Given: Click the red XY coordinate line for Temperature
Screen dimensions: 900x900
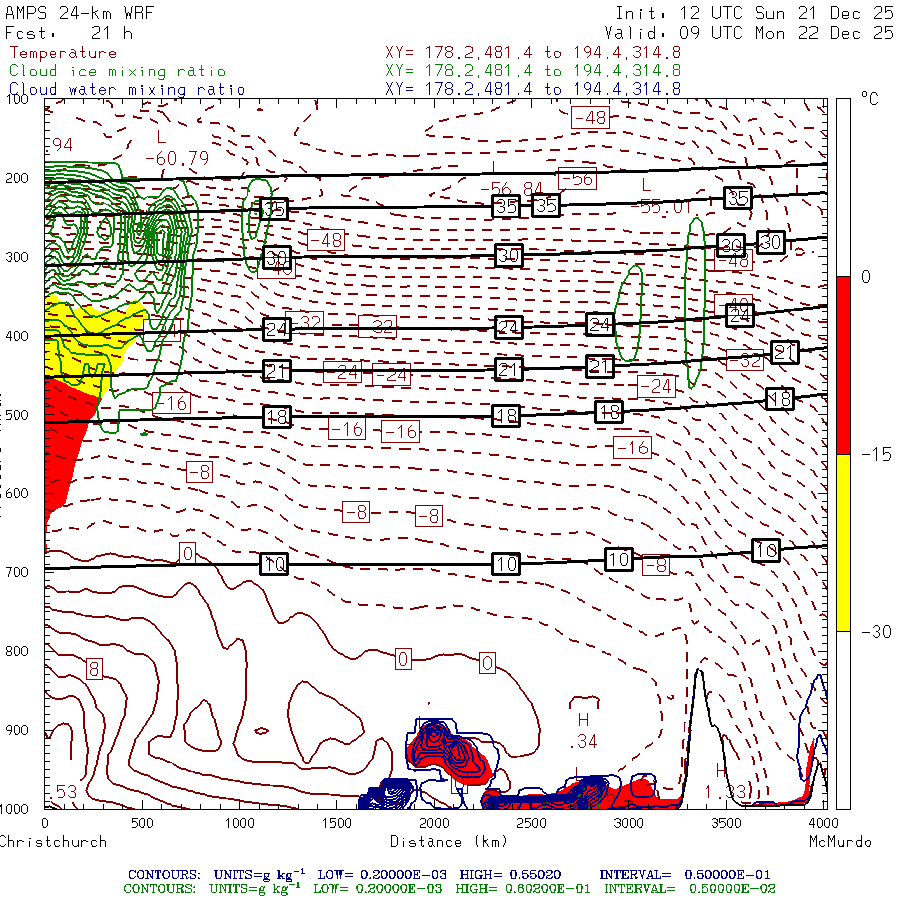Looking at the screenshot, I should coord(533,53).
